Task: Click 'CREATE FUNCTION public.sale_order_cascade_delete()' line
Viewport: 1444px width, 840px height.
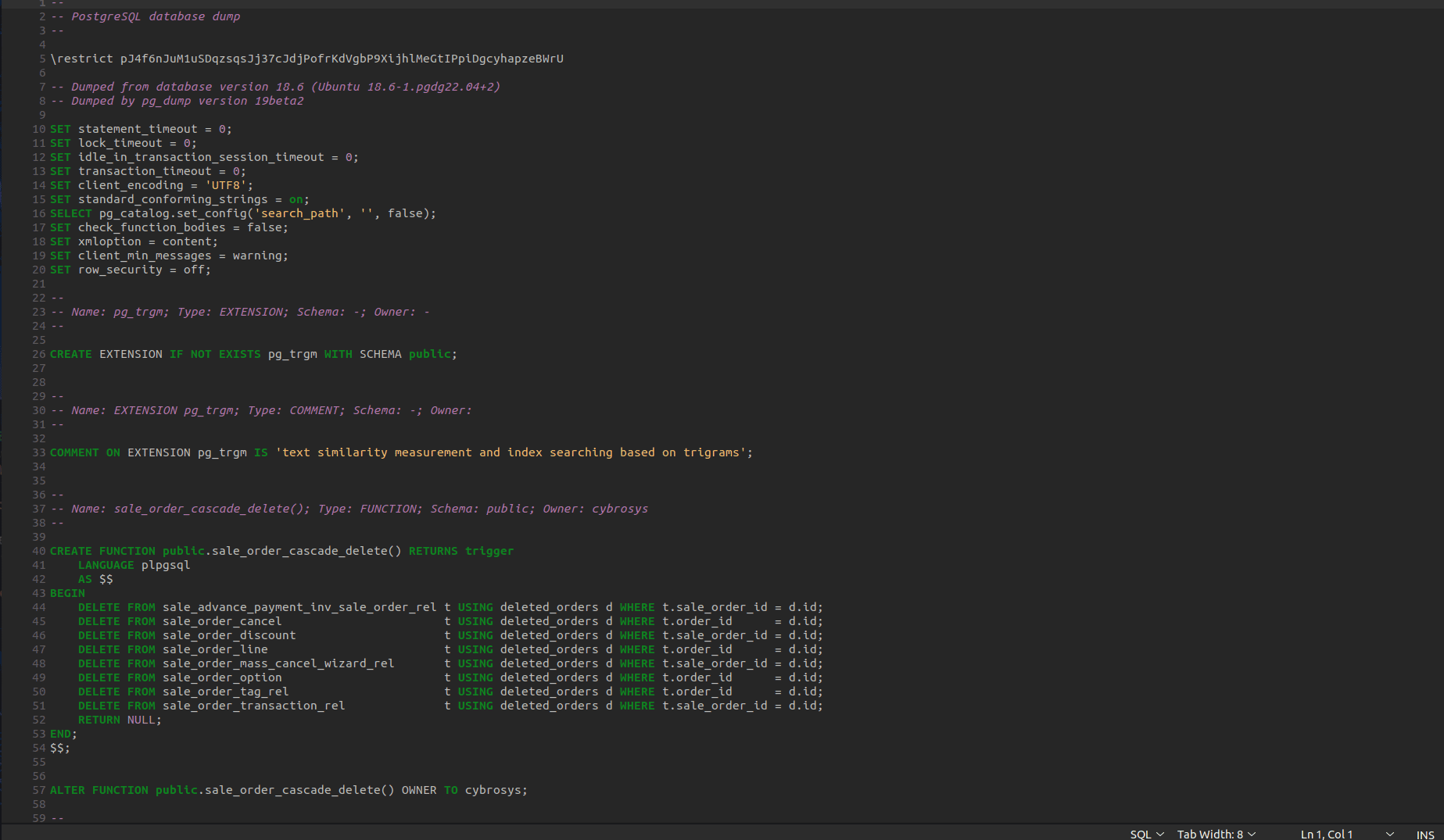Action: (281, 551)
